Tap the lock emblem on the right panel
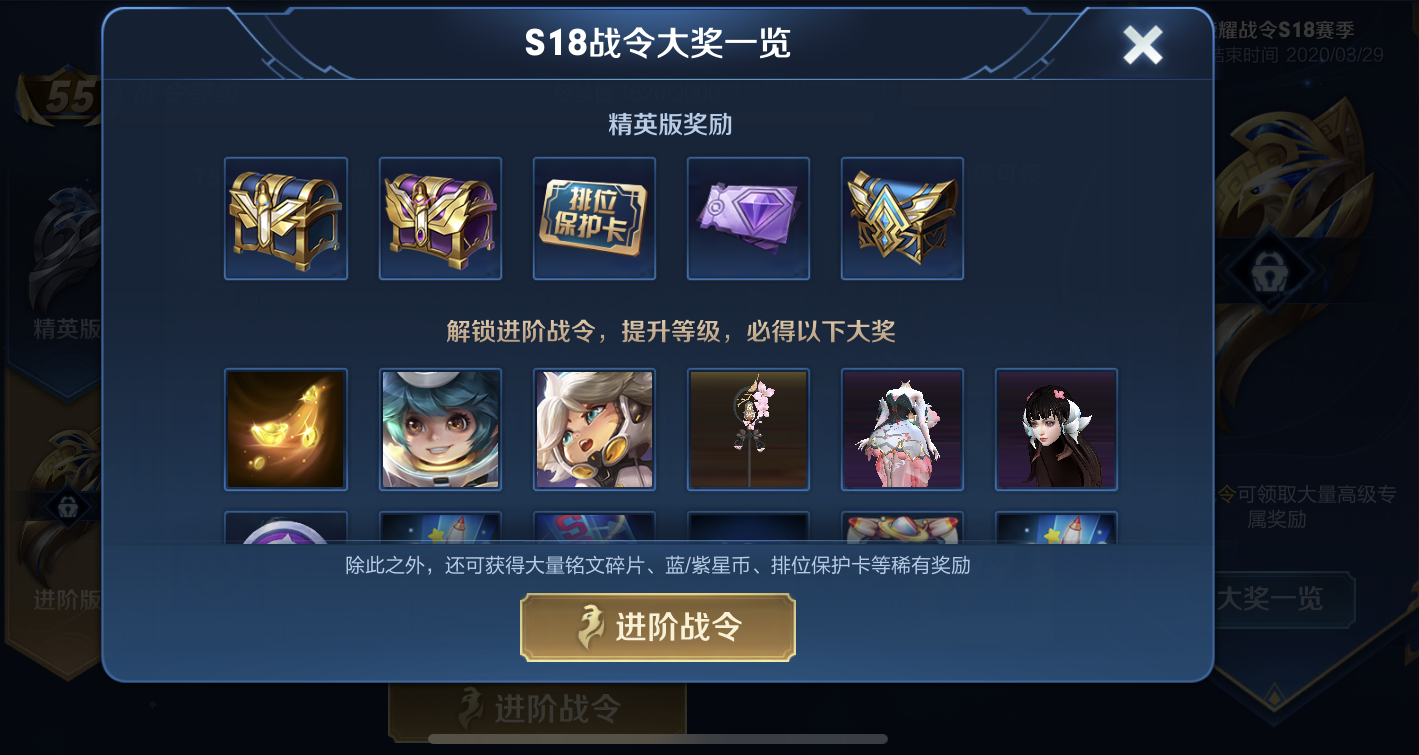This screenshot has height=755, width=1419. point(1261,271)
